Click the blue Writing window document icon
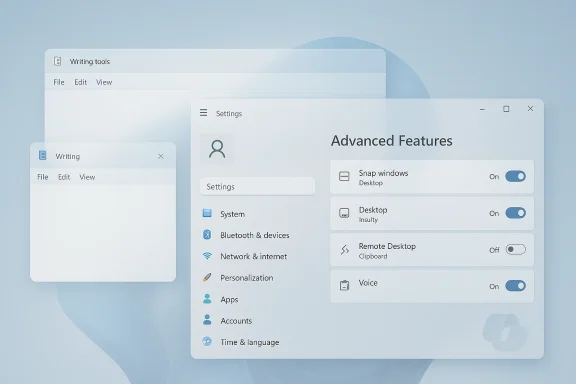Image resolution: width=576 pixels, height=384 pixels. click(x=43, y=155)
